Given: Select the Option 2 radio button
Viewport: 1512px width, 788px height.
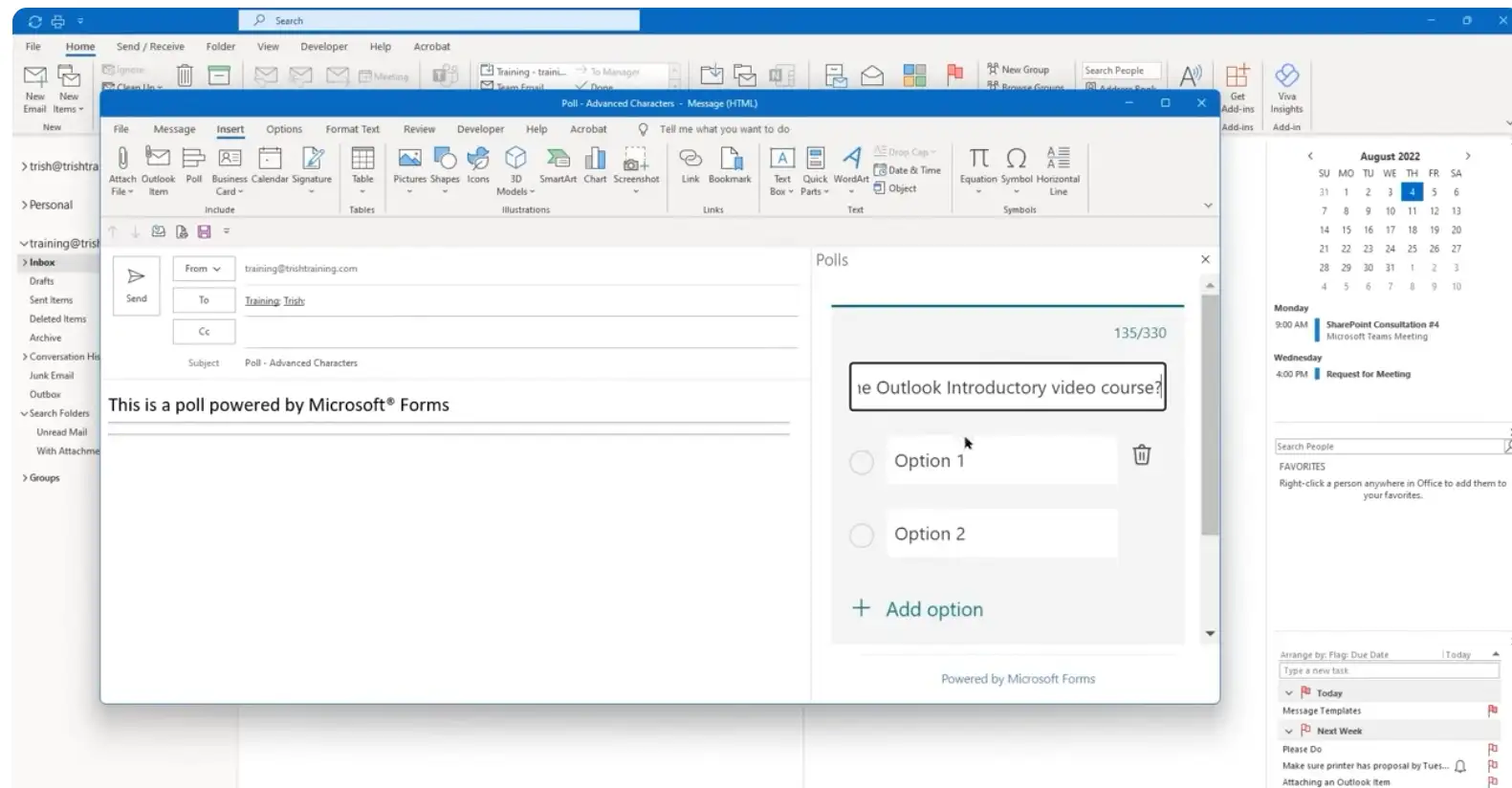Looking at the screenshot, I should [x=862, y=536].
